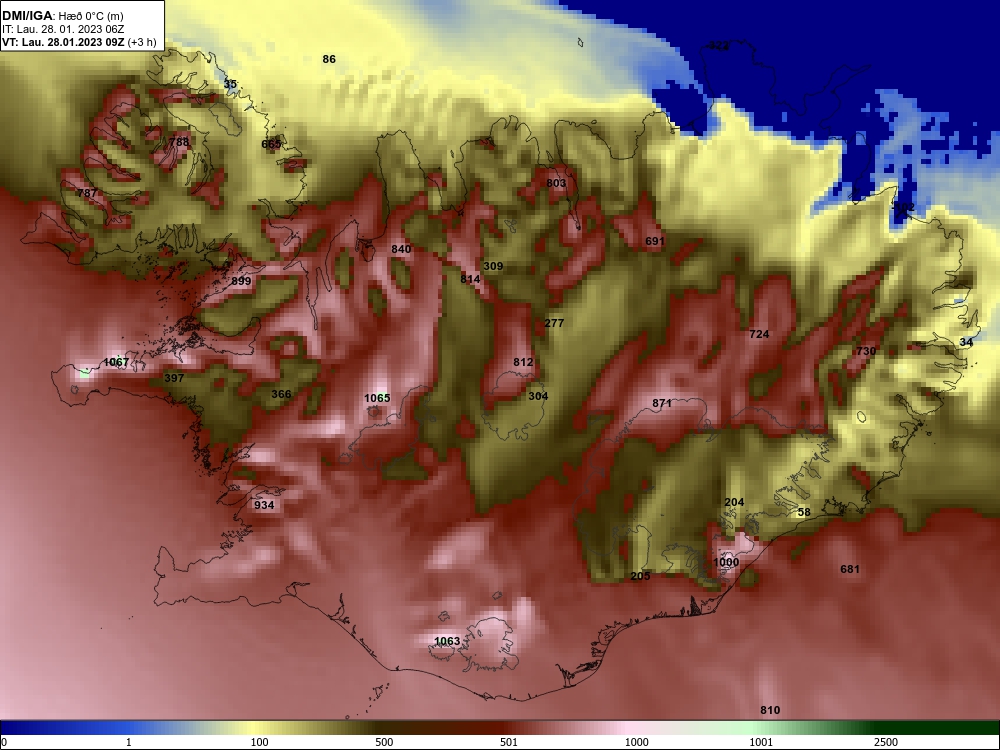Click the map value 34 on east coast
The image size is (1000, 750).
(x=966, y=342)
